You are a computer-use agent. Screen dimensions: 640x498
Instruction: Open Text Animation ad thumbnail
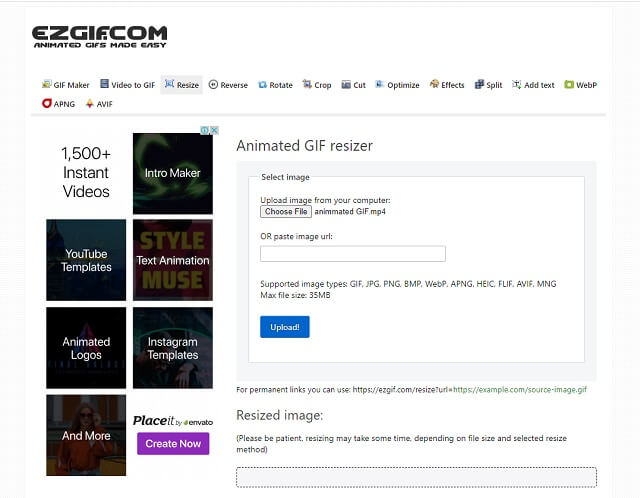pyautogui.click(x=173, y=260)
